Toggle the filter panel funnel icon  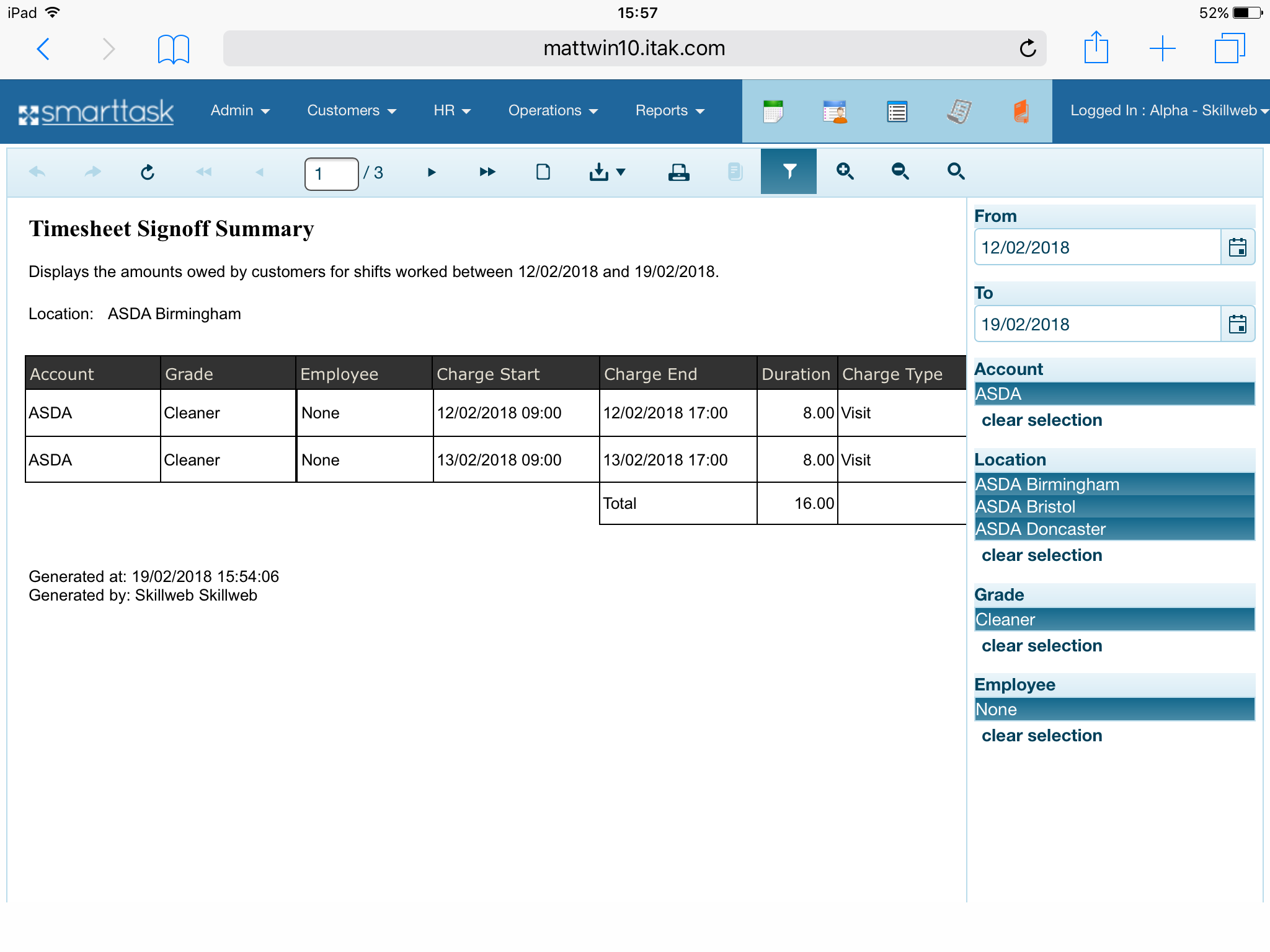[x=788, y=172]
